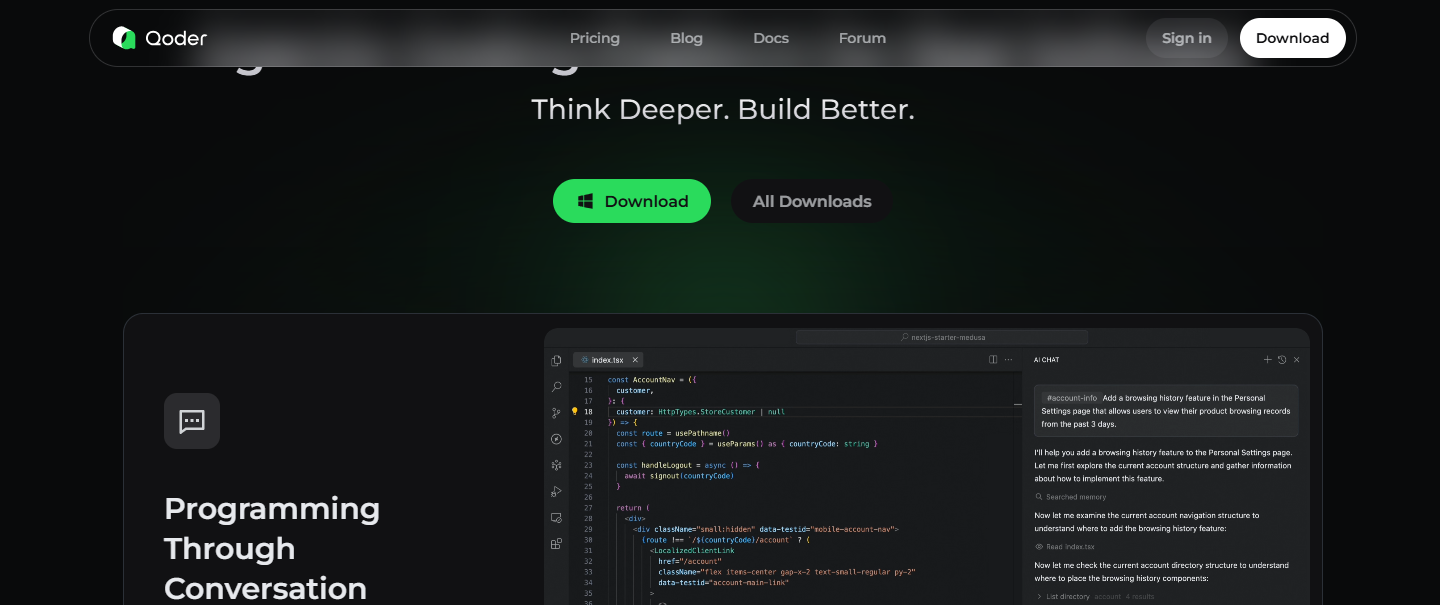The height and width of the screenshot is (605, 1440).
Task: Click the Programming Through Conversation heading
Action: click(x=272, y=548)
